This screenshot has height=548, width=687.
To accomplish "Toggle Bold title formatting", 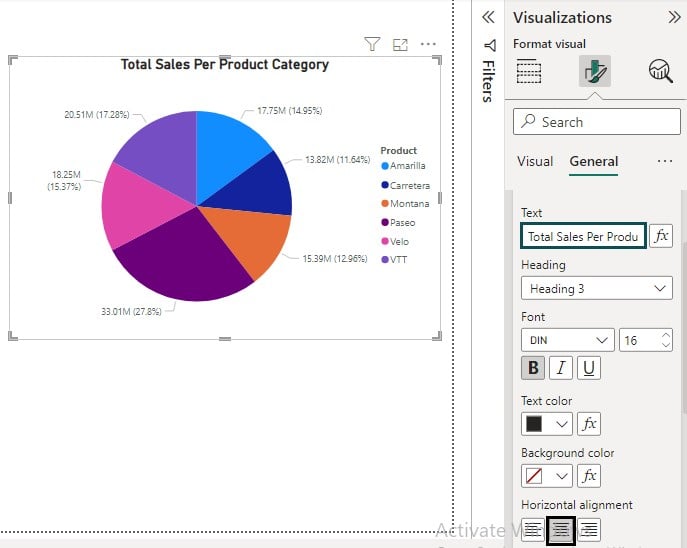I will tap(533, 368).
